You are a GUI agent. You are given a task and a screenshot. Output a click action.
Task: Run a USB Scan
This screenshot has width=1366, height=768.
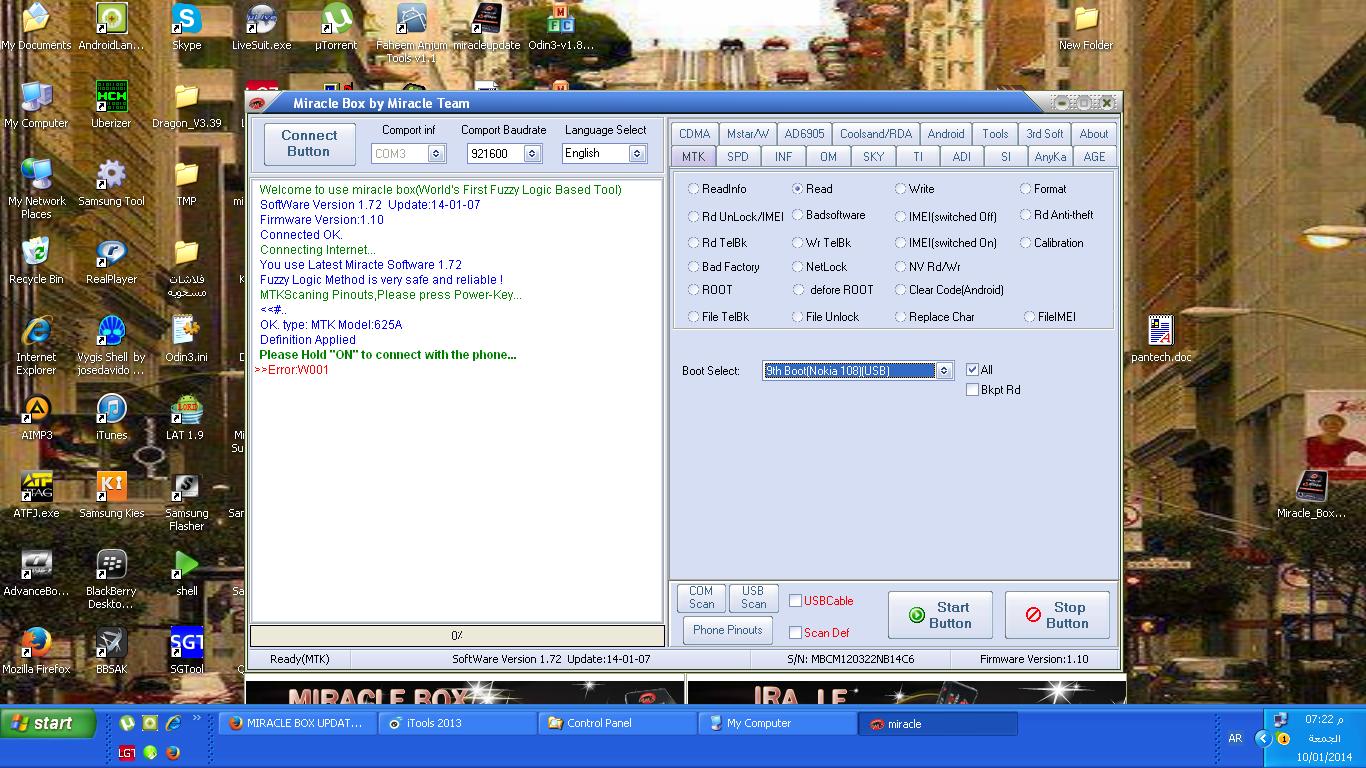click(753, 598)
